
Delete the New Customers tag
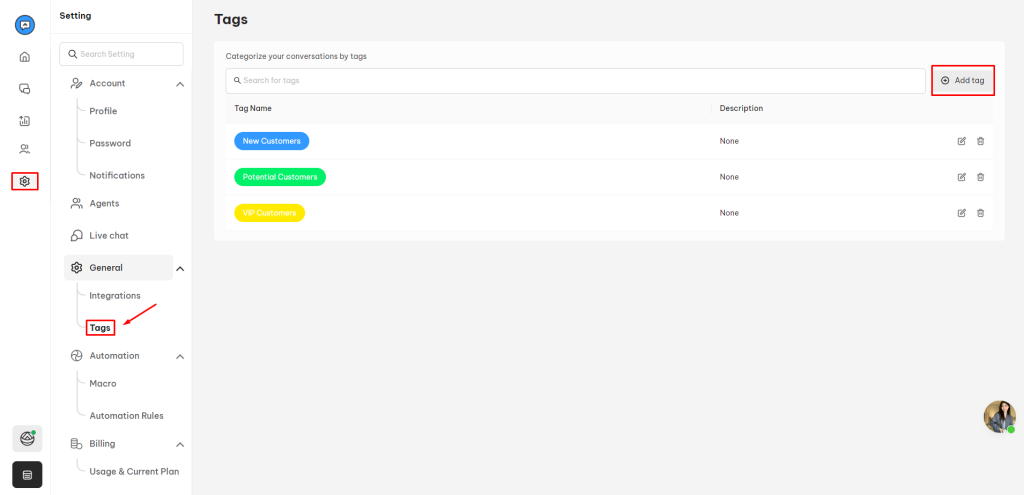980,141
